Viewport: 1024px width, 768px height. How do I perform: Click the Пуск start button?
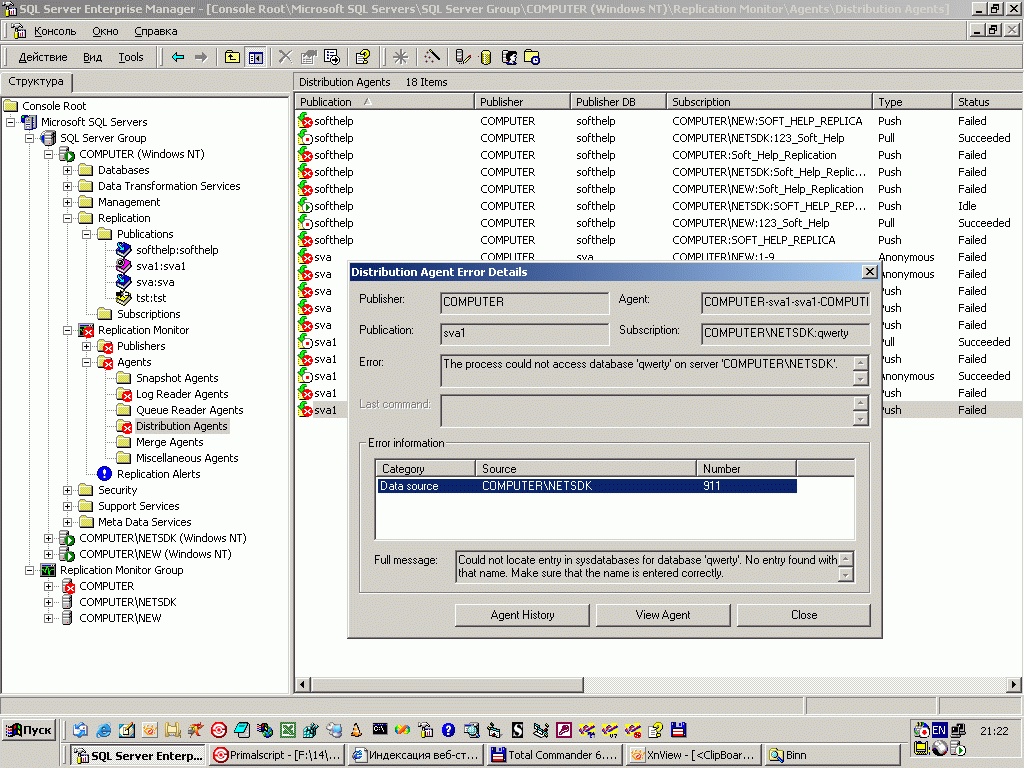click(29, 730)
